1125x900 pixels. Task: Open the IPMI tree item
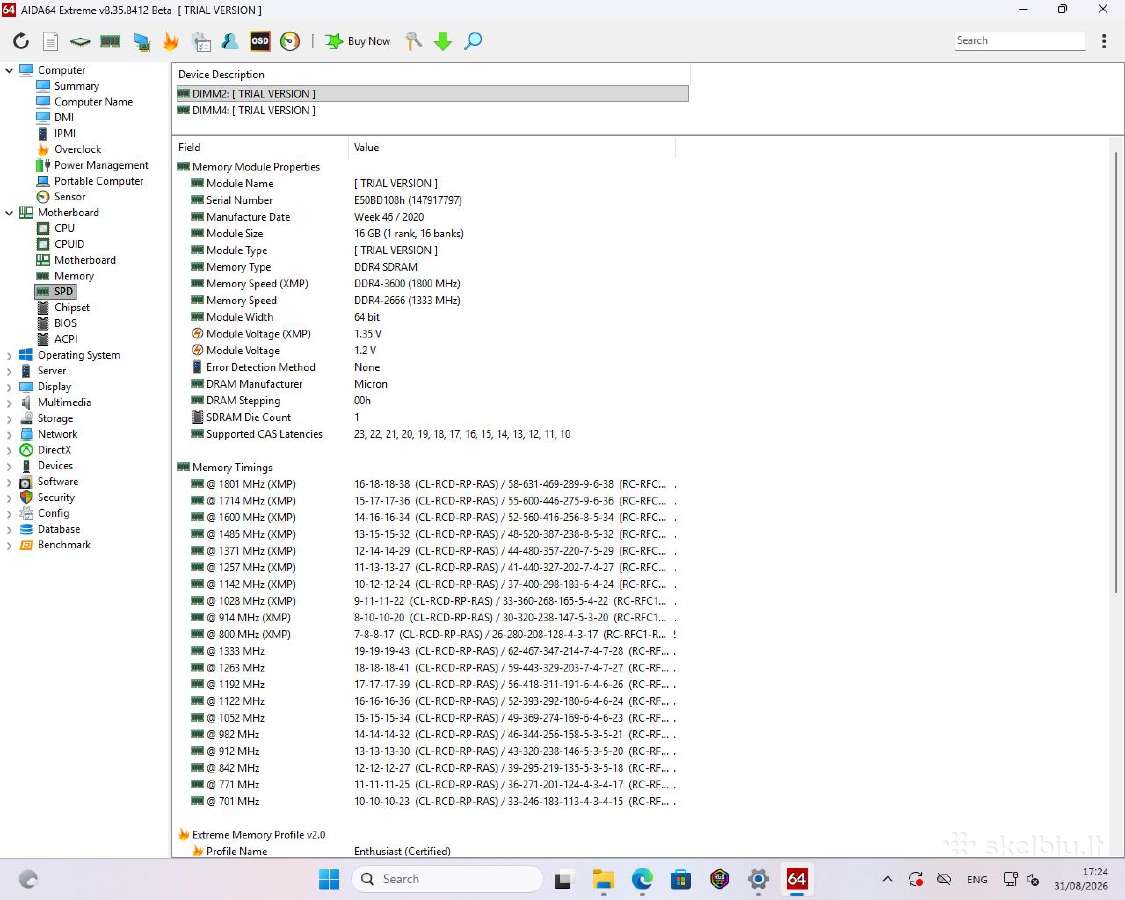click(x=65, y=133)
